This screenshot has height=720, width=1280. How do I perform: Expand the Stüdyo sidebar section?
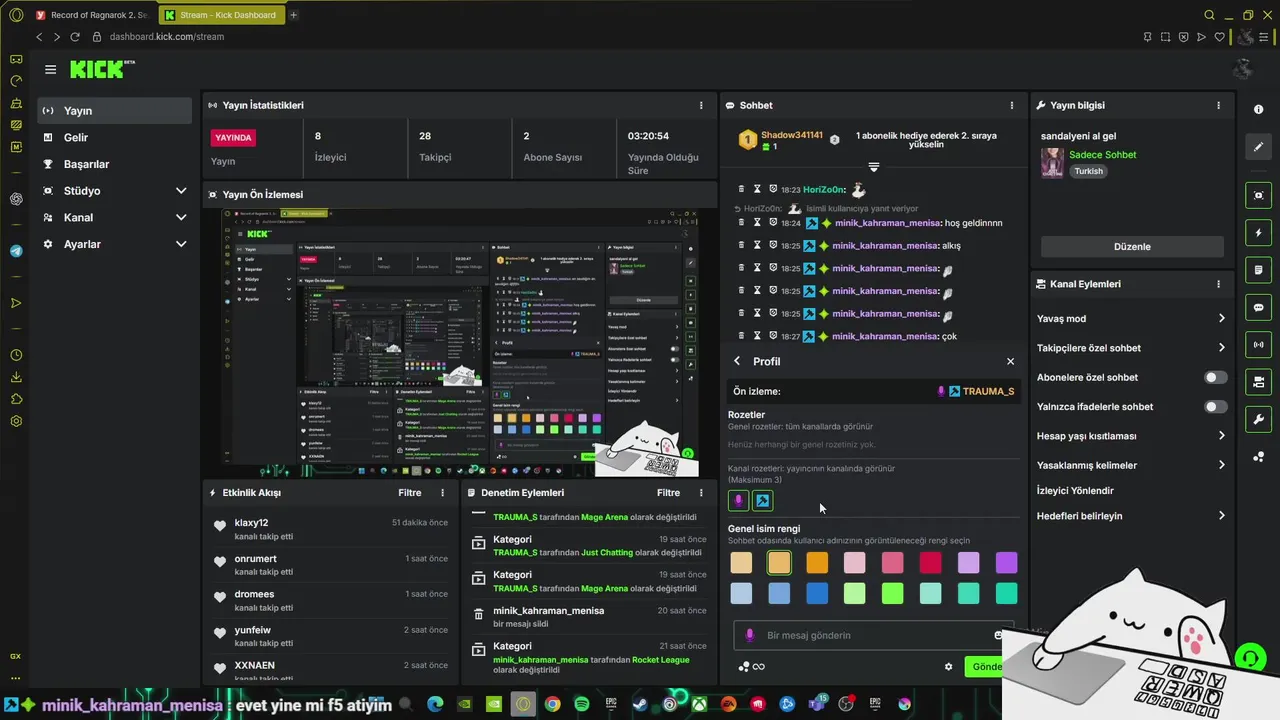pyautogui.click(x=114, y=191)
